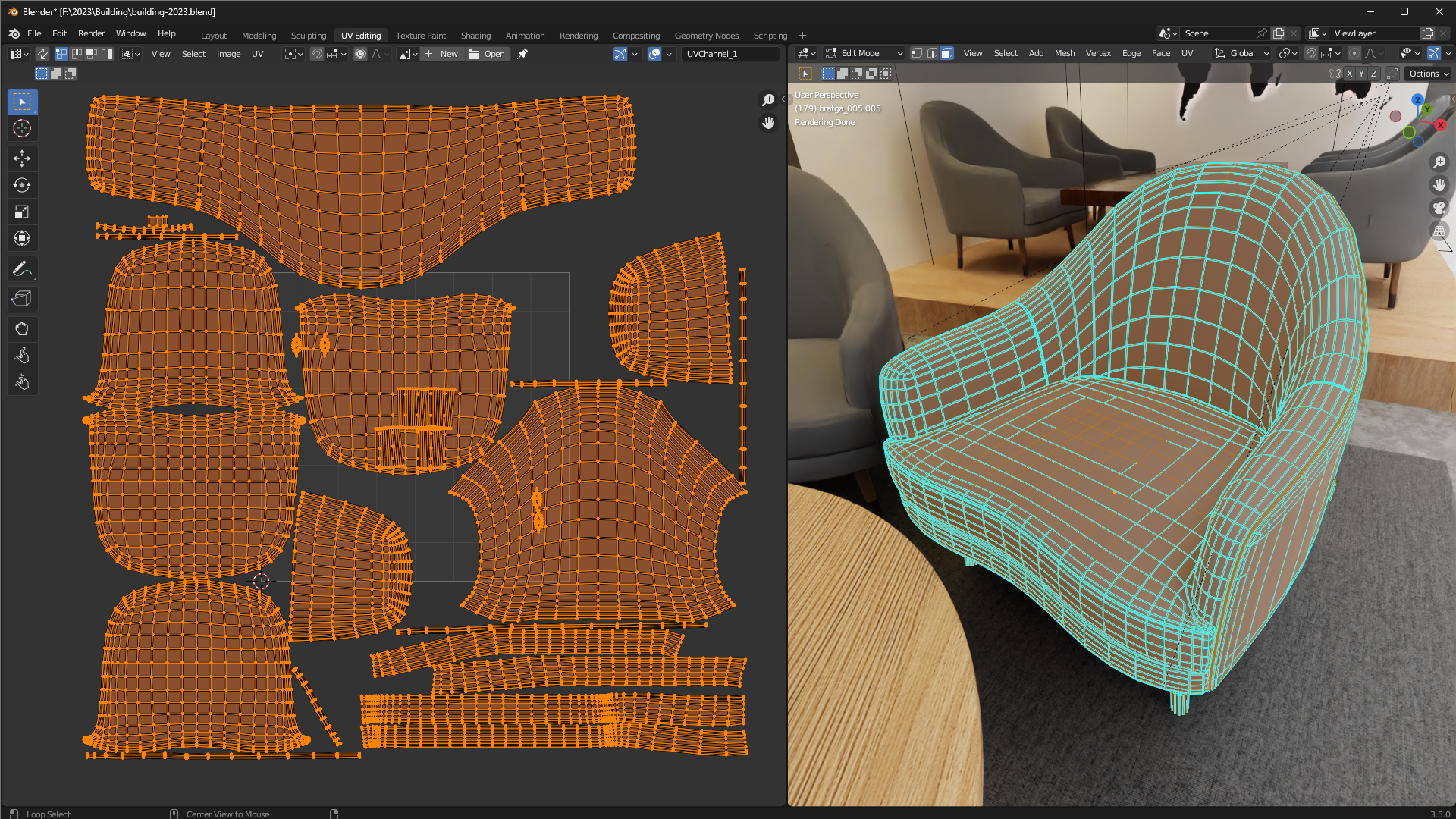Click the Rip Region tool icon

click(x=21, y=299)
